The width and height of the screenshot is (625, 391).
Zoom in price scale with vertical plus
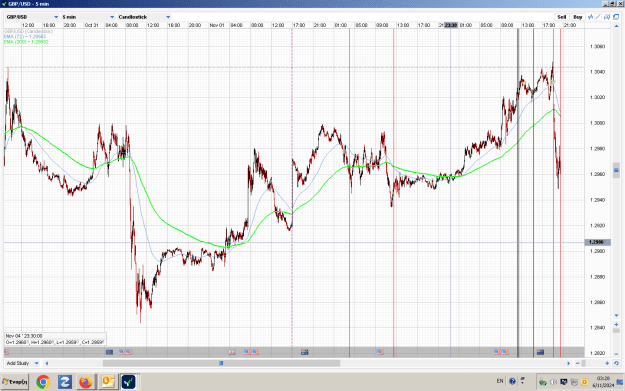tap(616, 324)
